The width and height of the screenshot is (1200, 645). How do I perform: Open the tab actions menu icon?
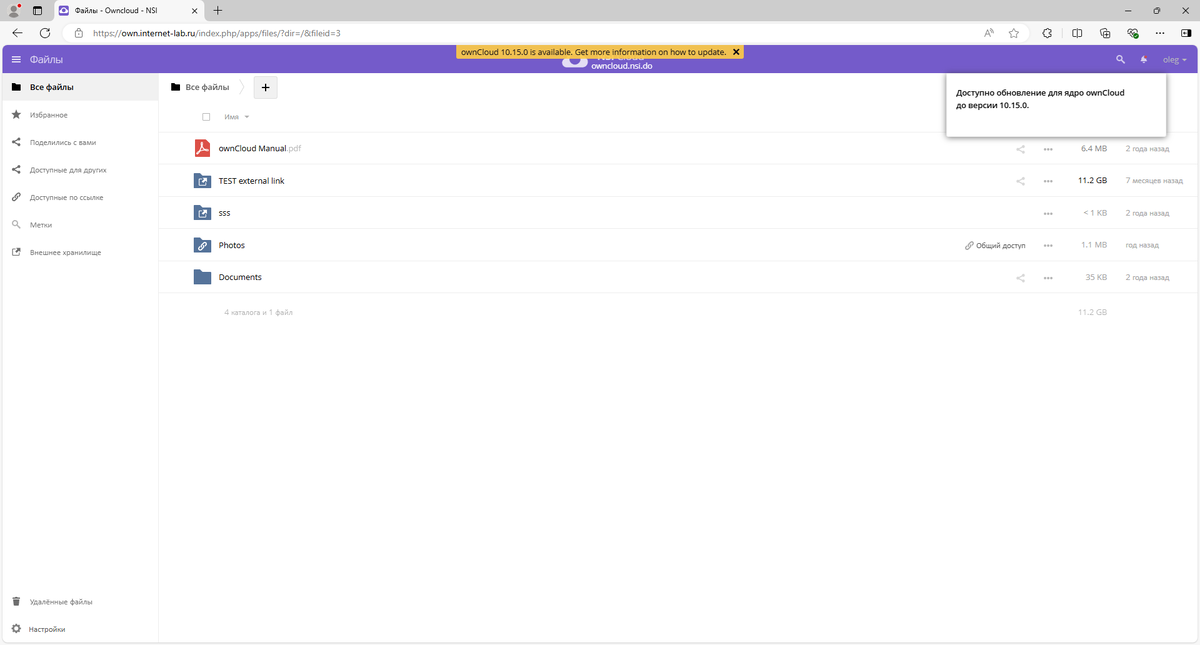pyautogui.click(x=37, y=10)
